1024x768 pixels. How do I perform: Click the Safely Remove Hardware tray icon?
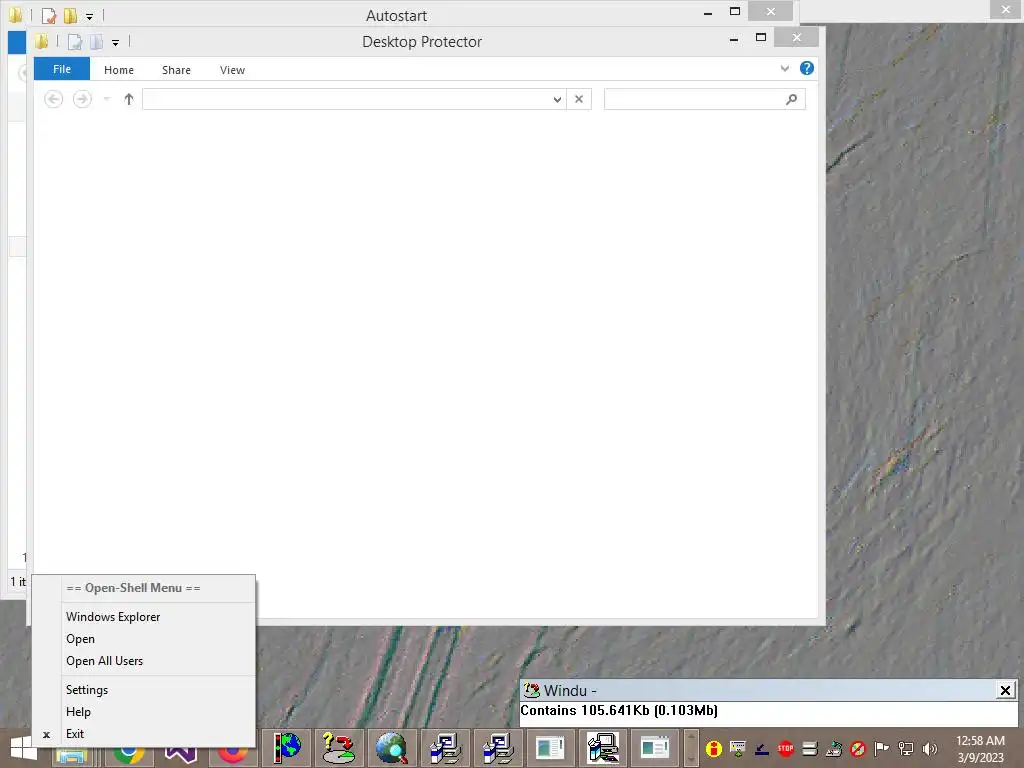(x=833, y=748)
